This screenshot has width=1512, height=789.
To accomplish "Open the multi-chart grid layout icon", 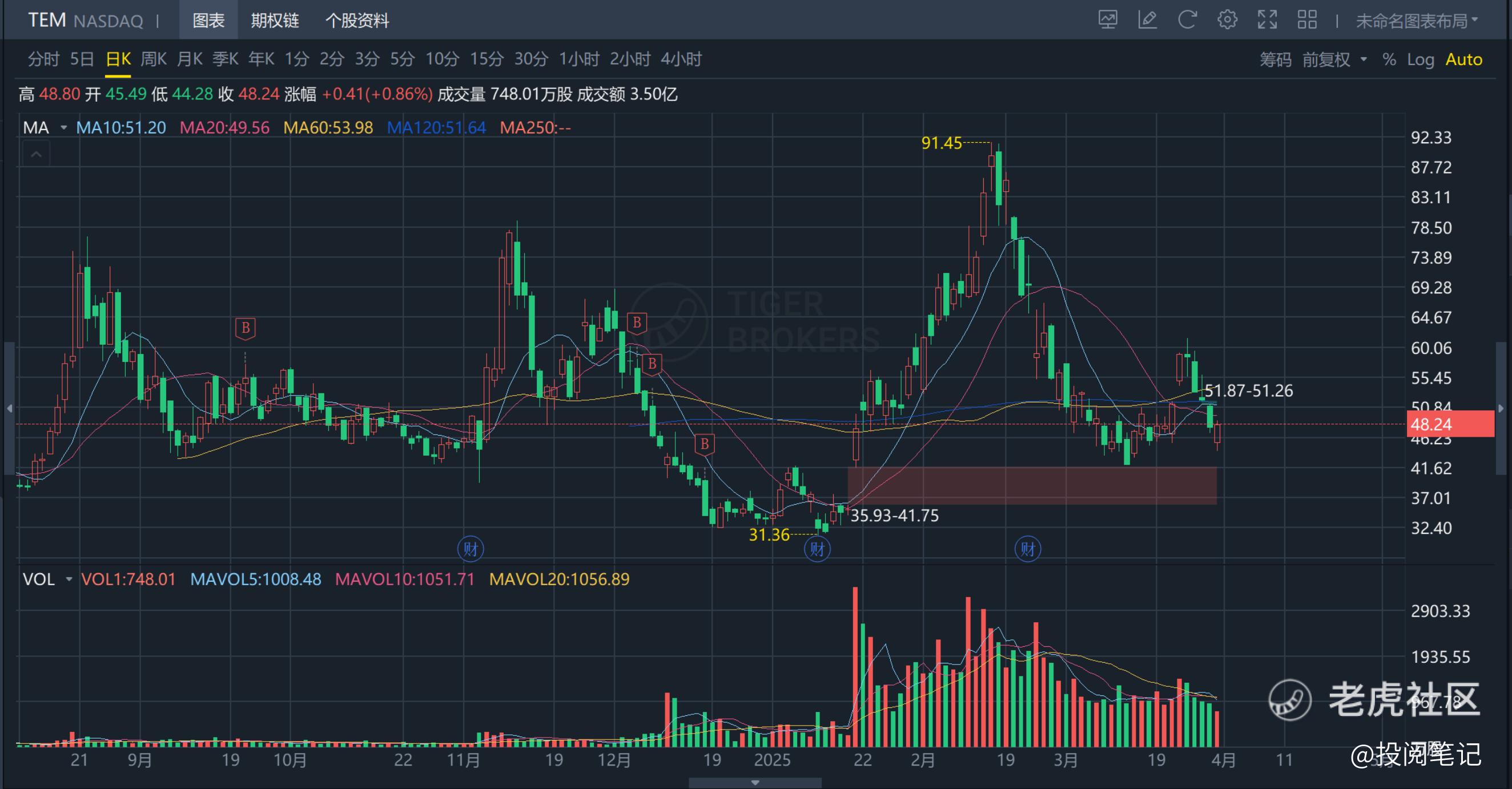I will tap(1306, 20).
